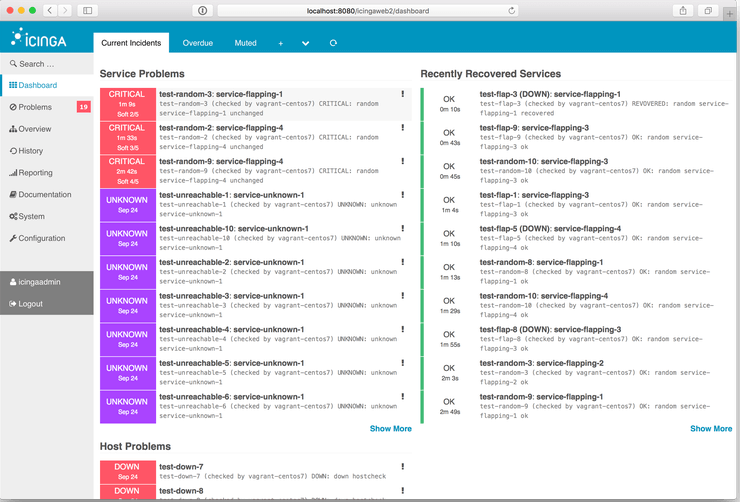Image resolution: width=740 pixels, height=502 pixels.
Task: Open test-unreachable-5: service-unknown-1
Action: 232,363
